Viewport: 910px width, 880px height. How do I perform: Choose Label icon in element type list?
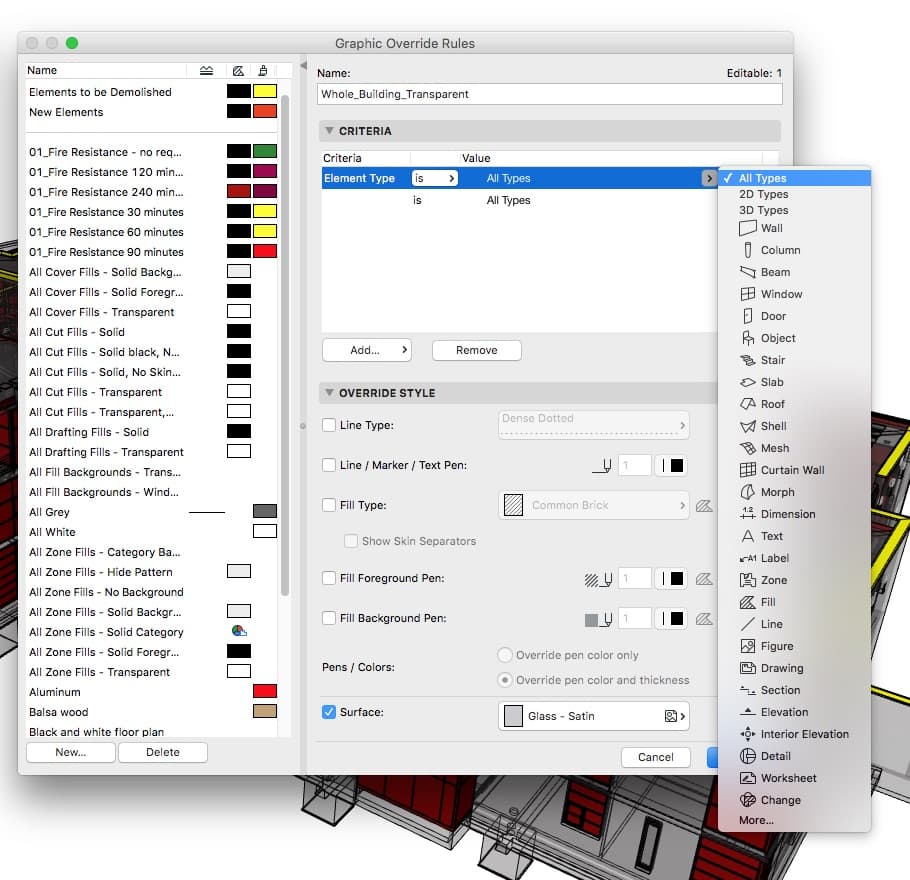click(x=748, y=558)
